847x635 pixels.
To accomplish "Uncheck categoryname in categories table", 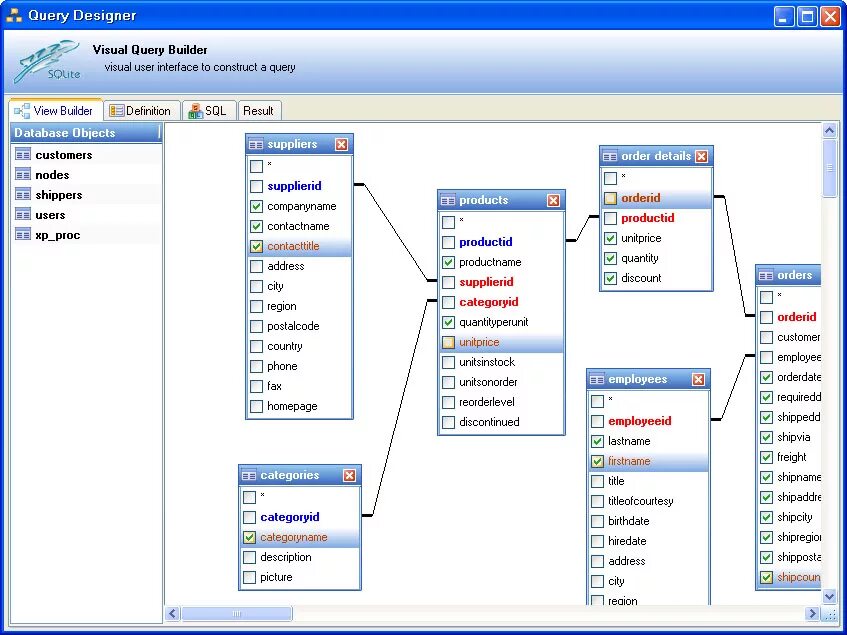I will pos(250,538).
